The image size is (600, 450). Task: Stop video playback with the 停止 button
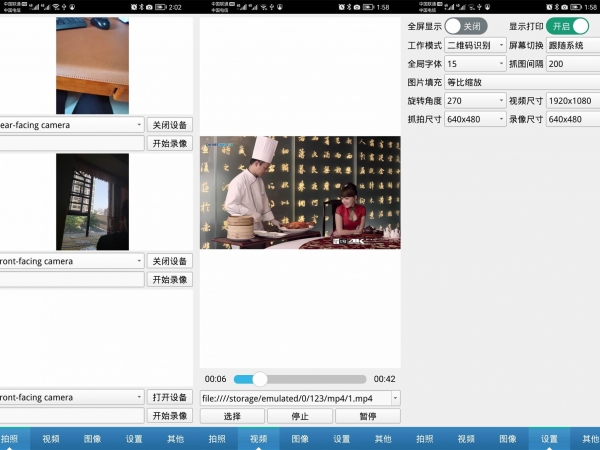(x=299, y=416)
